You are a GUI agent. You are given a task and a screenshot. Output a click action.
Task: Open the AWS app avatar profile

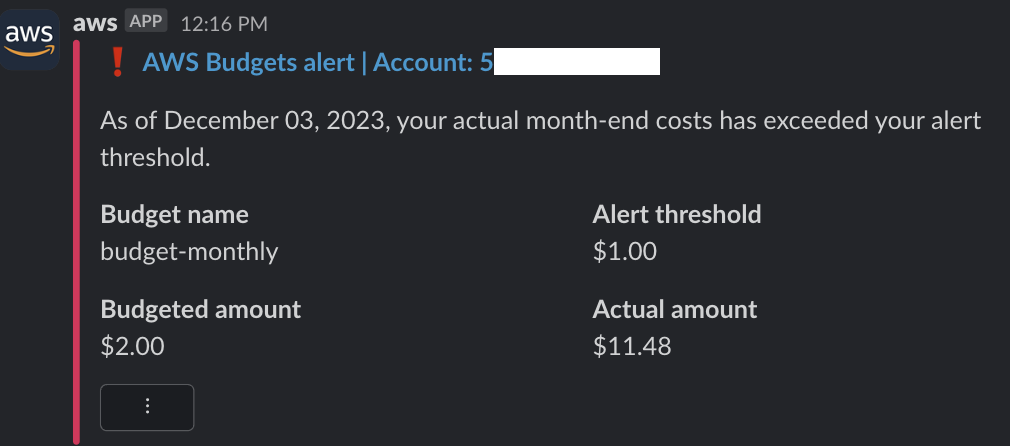30,39
